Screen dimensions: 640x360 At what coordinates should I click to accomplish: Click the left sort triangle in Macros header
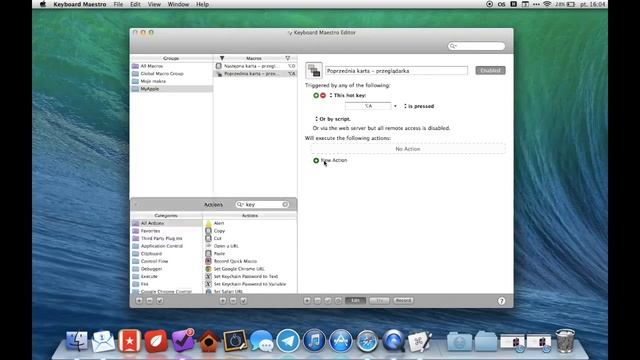point(222,58)
